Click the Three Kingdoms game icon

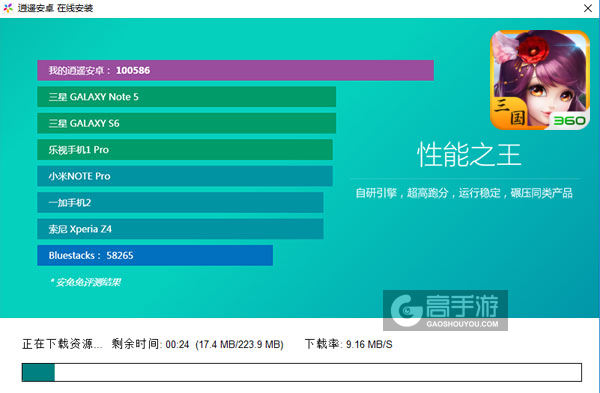coord(540,80)
